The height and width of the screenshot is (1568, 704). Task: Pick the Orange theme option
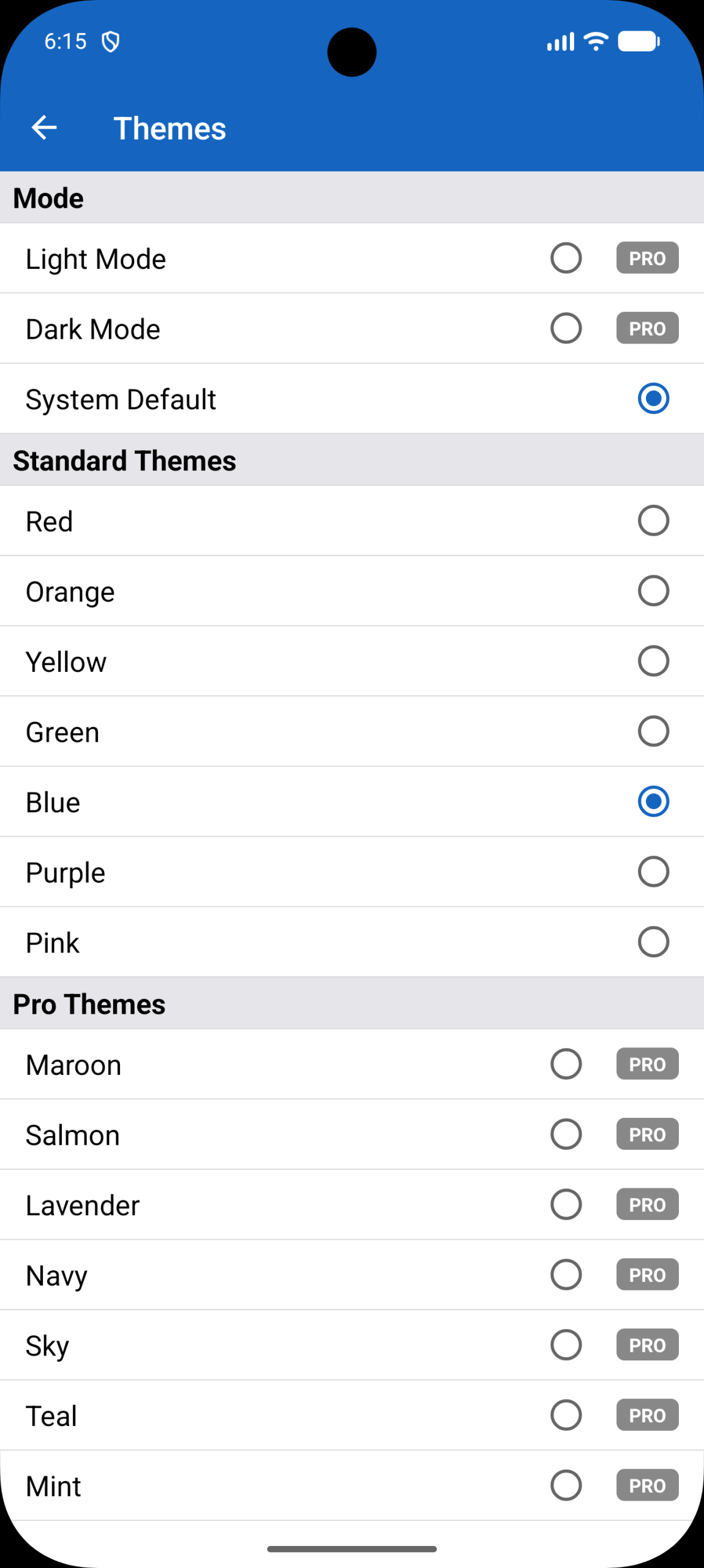(x=653, y=591)
